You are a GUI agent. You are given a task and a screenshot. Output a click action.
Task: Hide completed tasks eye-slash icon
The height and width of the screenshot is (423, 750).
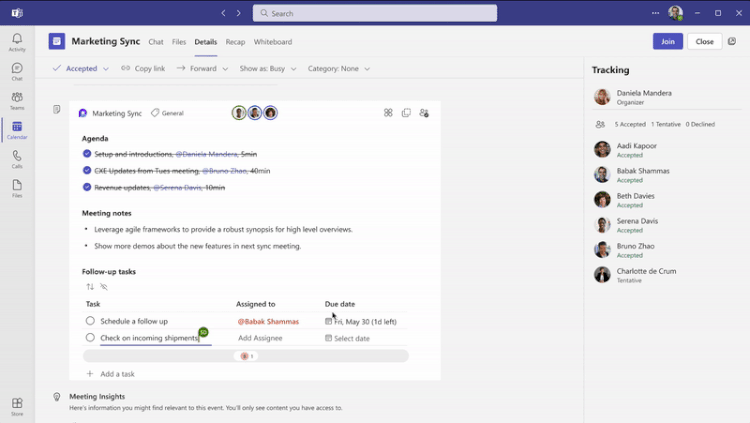[x=104, y=287]
